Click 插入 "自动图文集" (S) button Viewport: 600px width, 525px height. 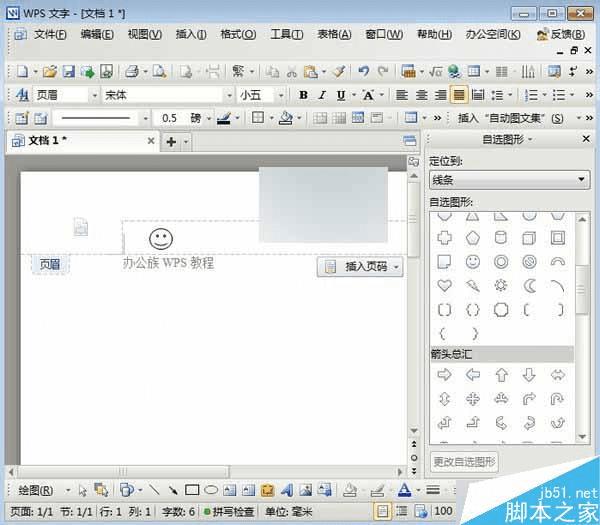(x=510, y=118)
